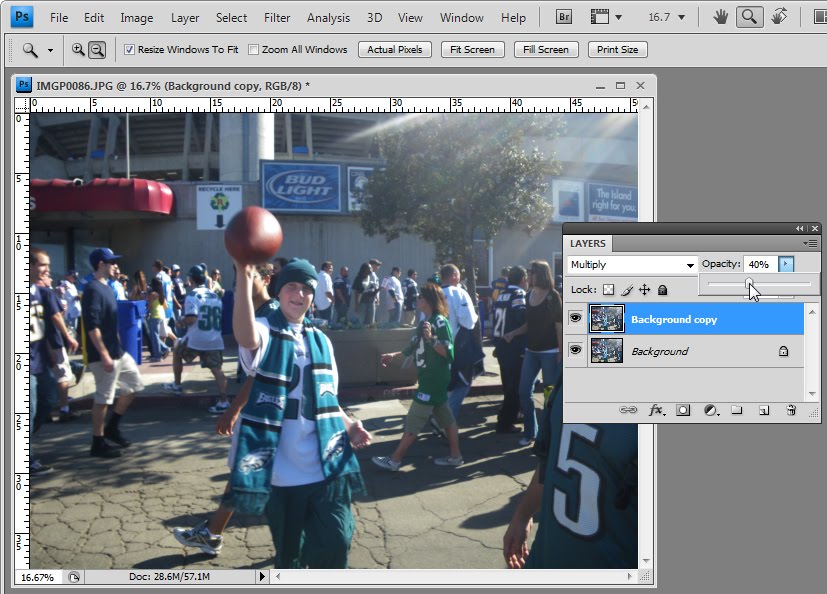
Task: Select the Hand tool in the application bar
Action: pos(720,17)
